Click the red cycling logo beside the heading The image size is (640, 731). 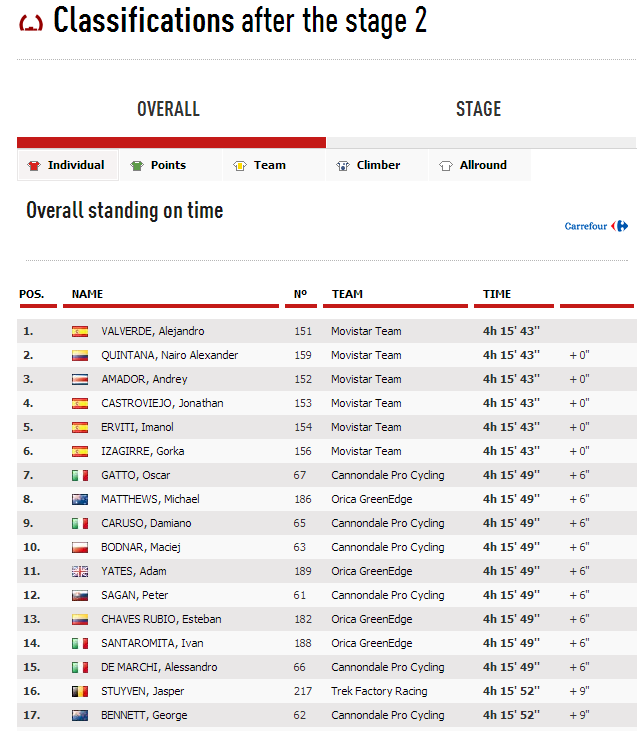(x=31, y=23)
